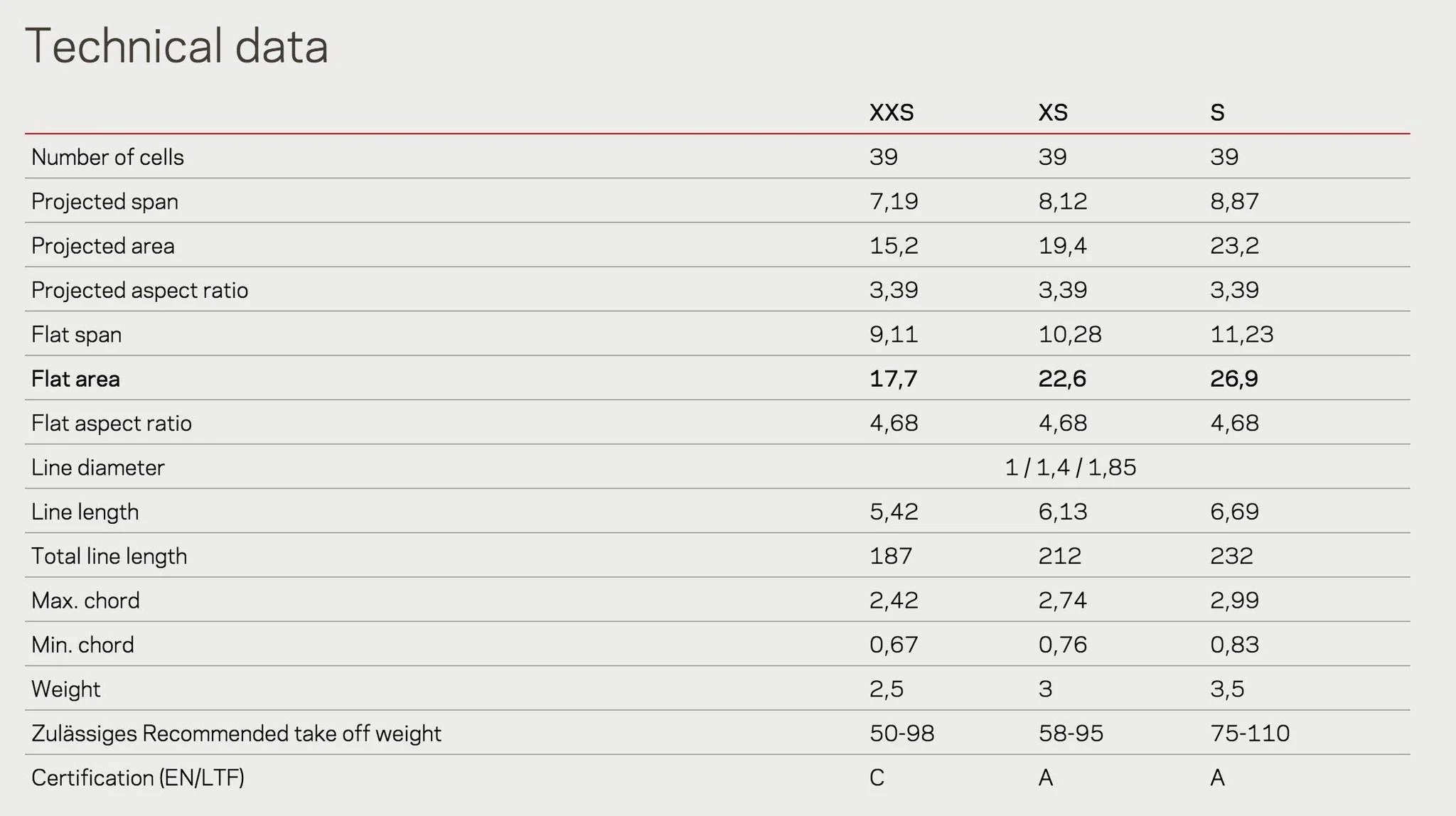The width and height of the screenshot is (1456, 816).
Task: Click the Certification (EN/LTF) row label
Action: click(x=138, y=778)
